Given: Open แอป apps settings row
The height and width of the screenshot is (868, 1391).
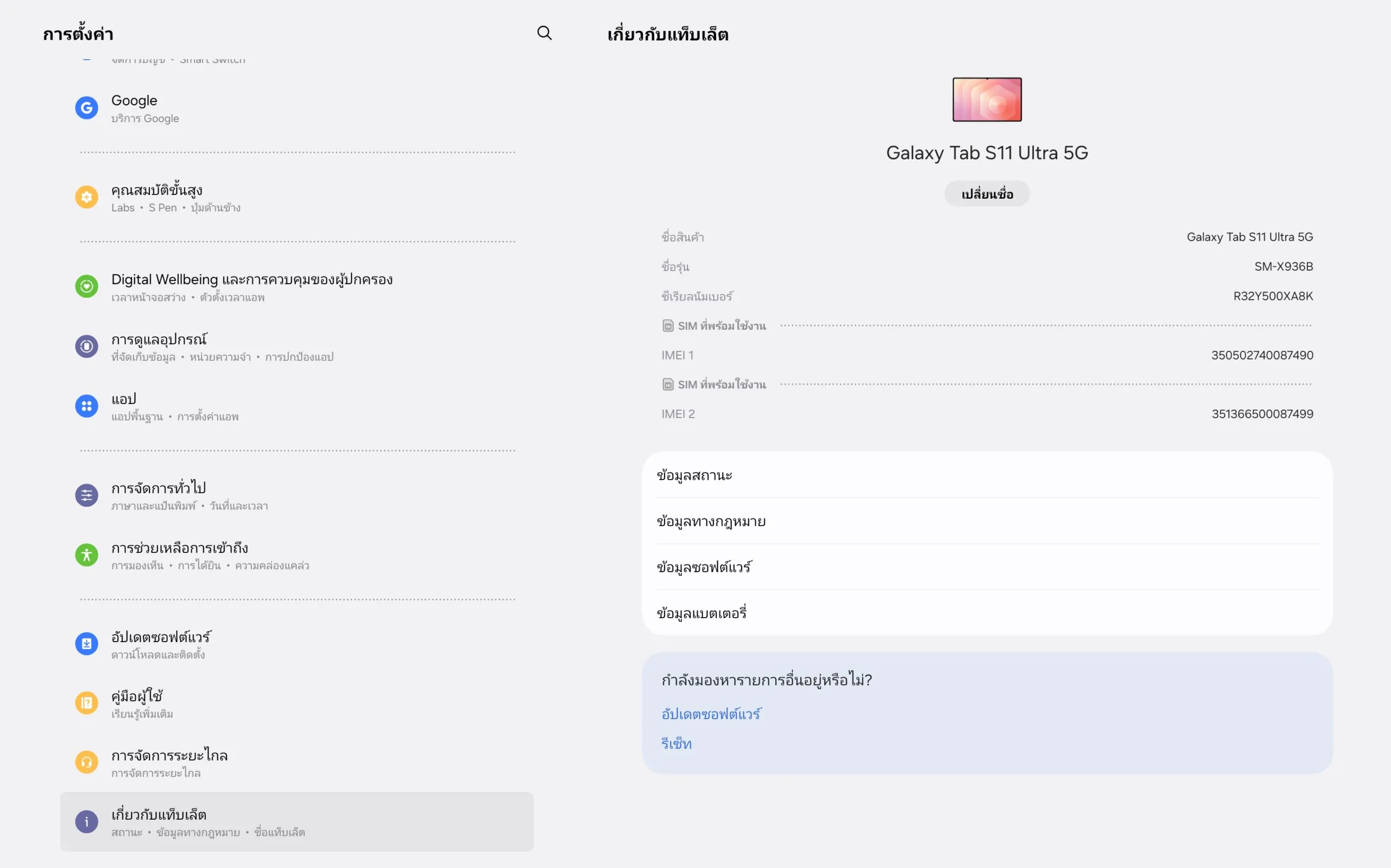Looking at the screenshot, I should pos(297,406).
